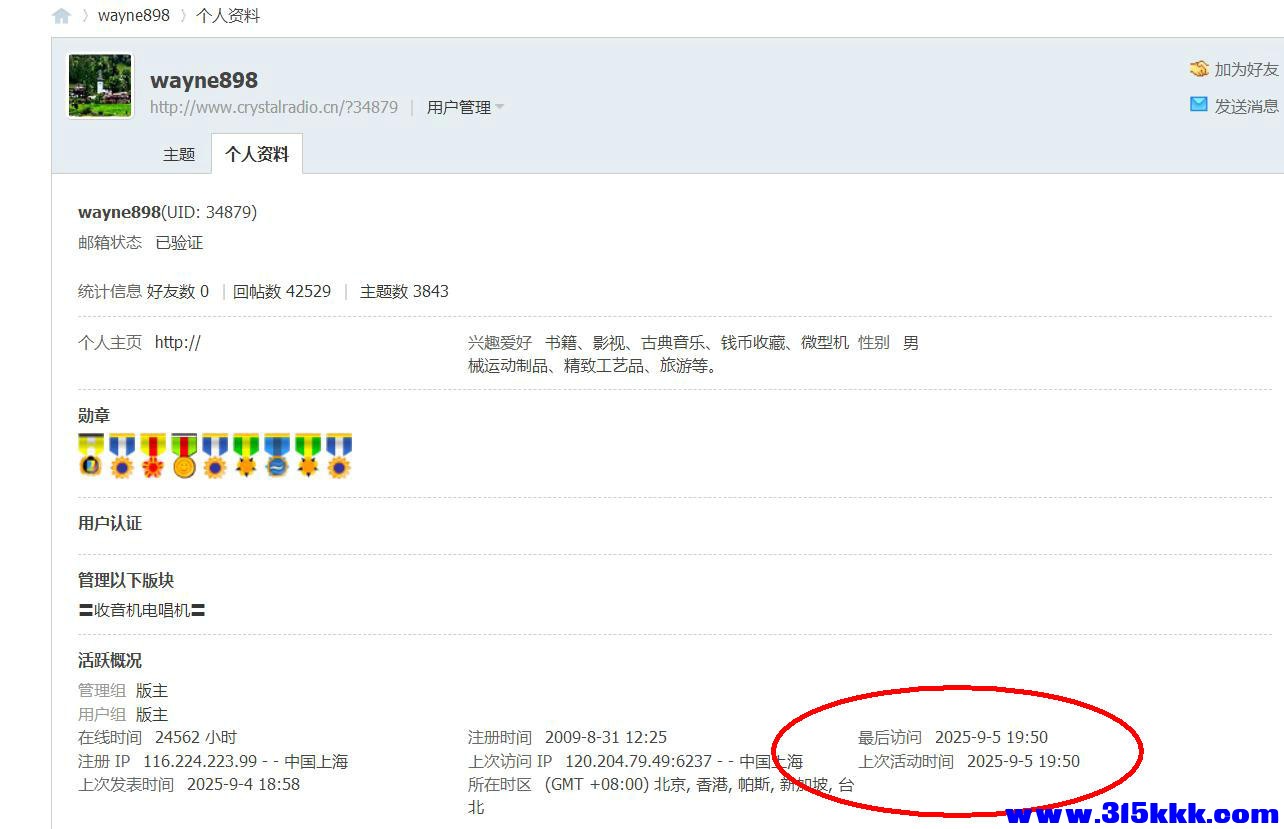
Task: Click the home icon in the breadcrumb
Action: coord(62,16)
